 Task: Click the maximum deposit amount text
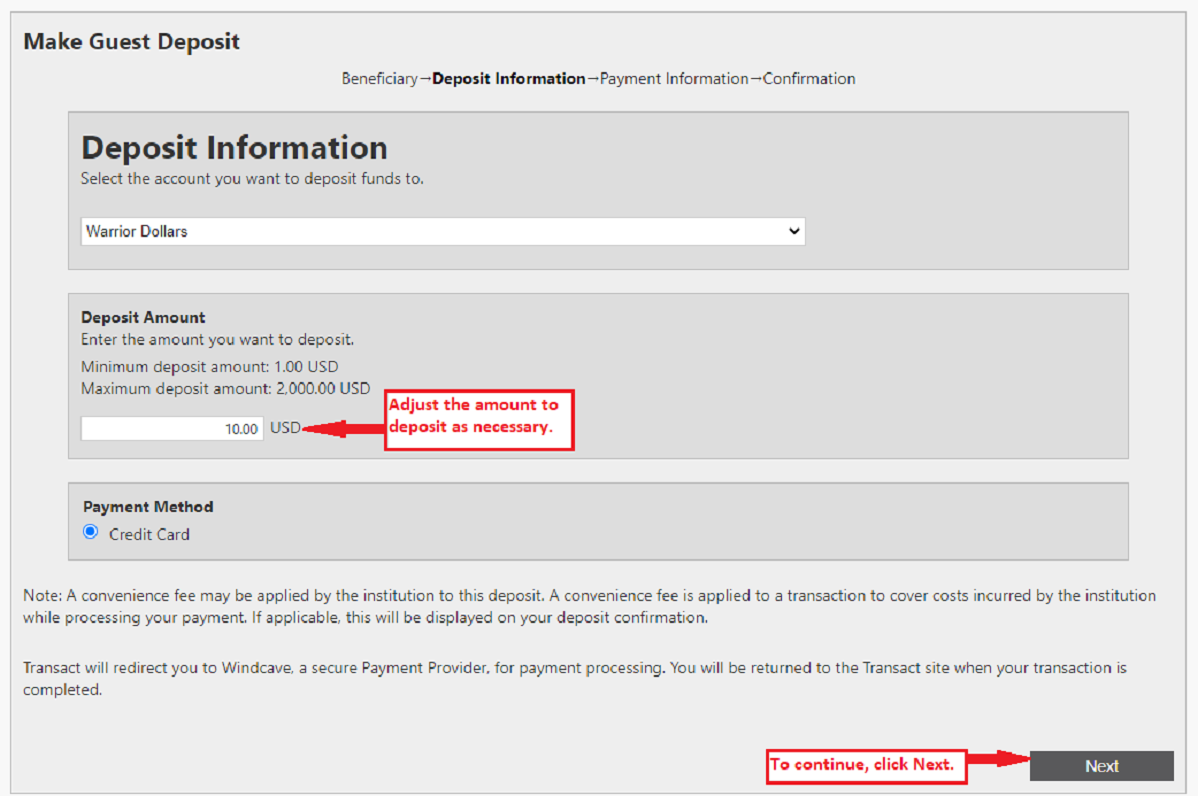pyautogui.click(x=225, y=388)
